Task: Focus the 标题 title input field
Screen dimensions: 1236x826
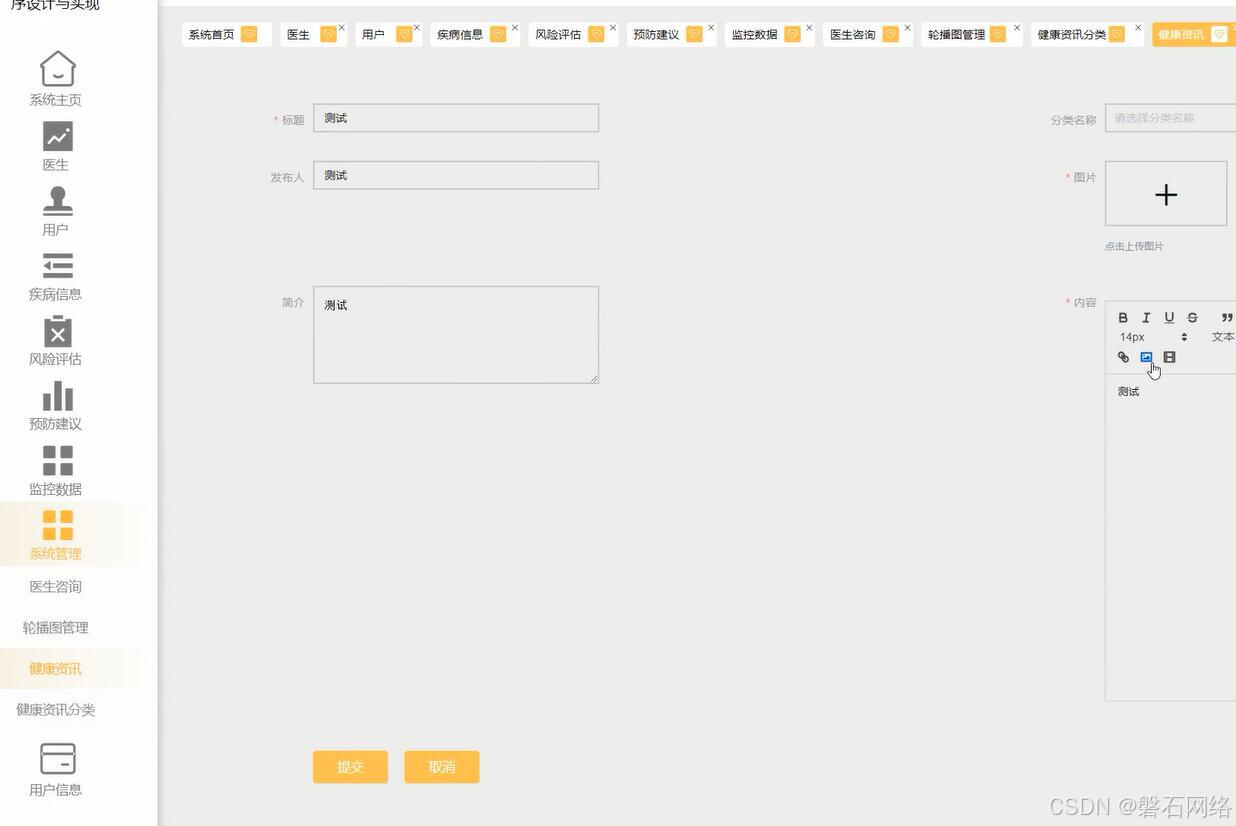Action: click(456, 118)
